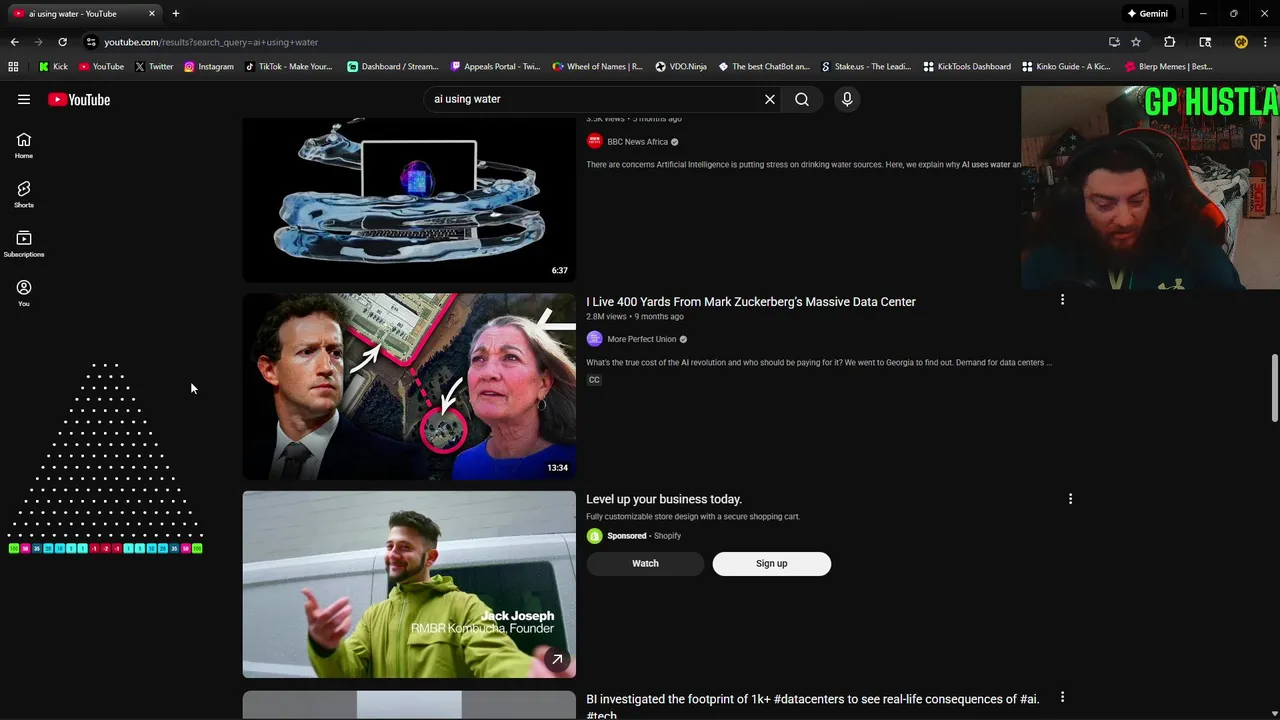The height and width of the screenshot is (720, 1280).
Task: Click the external-link arrow on the Shopify ad
Action: tap(557, 659)
